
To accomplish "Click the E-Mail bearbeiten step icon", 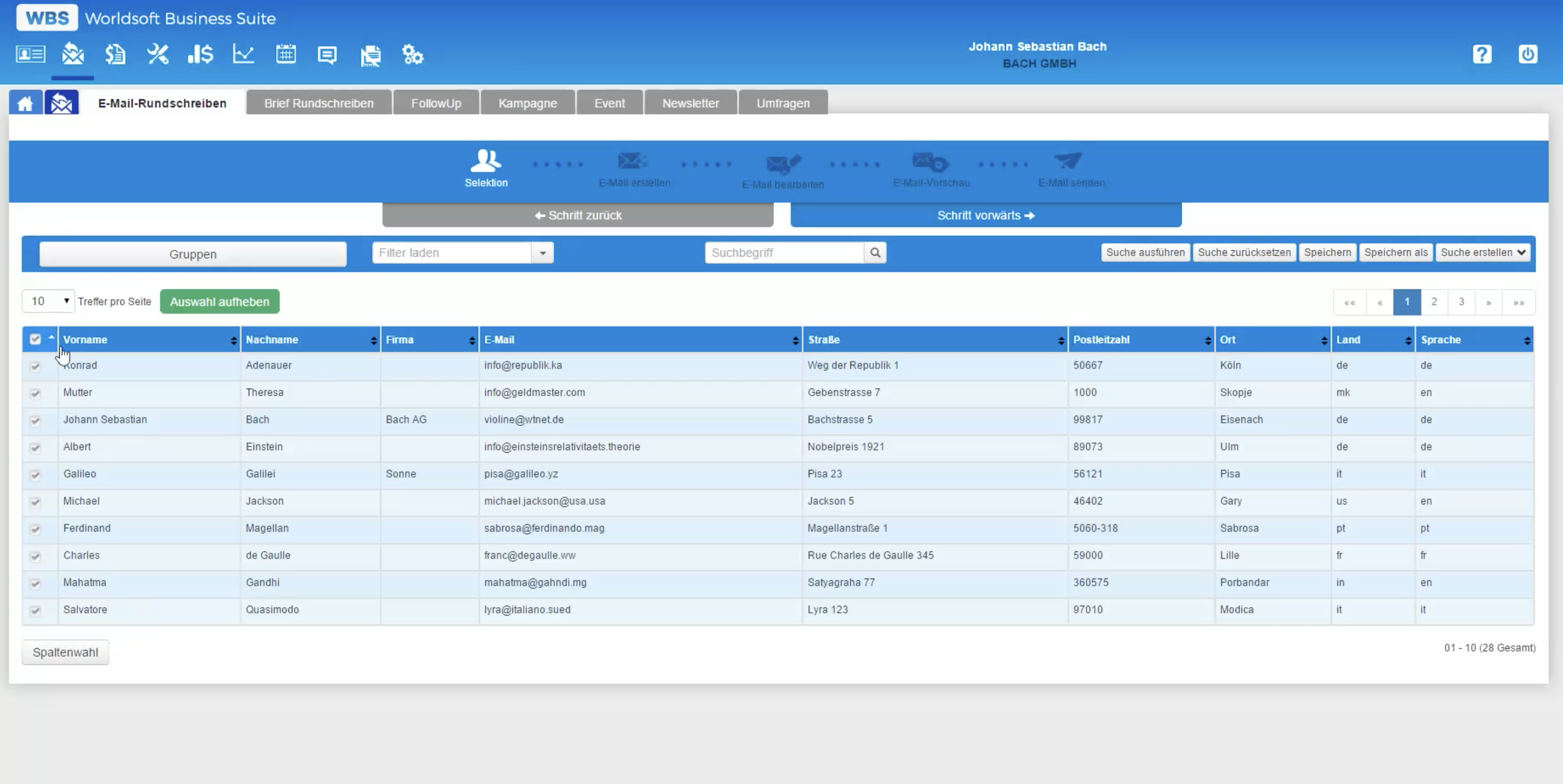I will click(783, 163).
